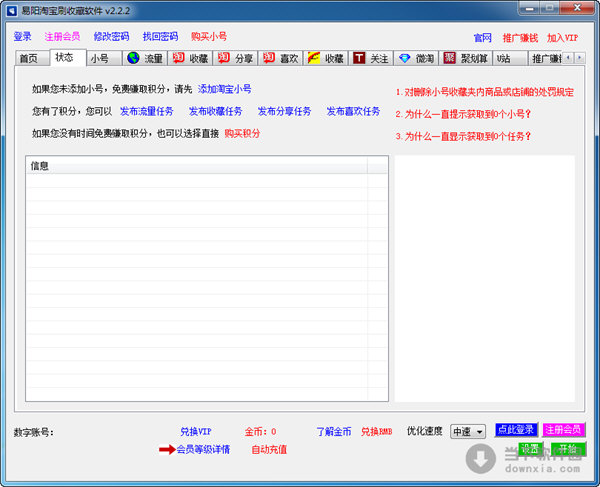Click the red Taobao icon on first 收藏 tab
The width and height of the screenshot is (600, 487).
(x=178, y=58)
